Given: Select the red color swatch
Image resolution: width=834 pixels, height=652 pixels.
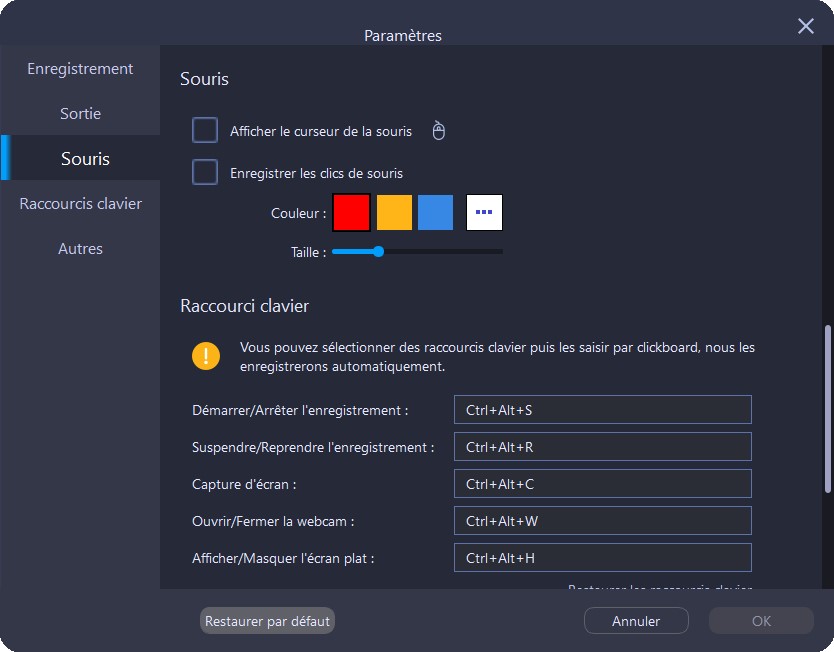Looking at the screenshot, I should (352, 213).
